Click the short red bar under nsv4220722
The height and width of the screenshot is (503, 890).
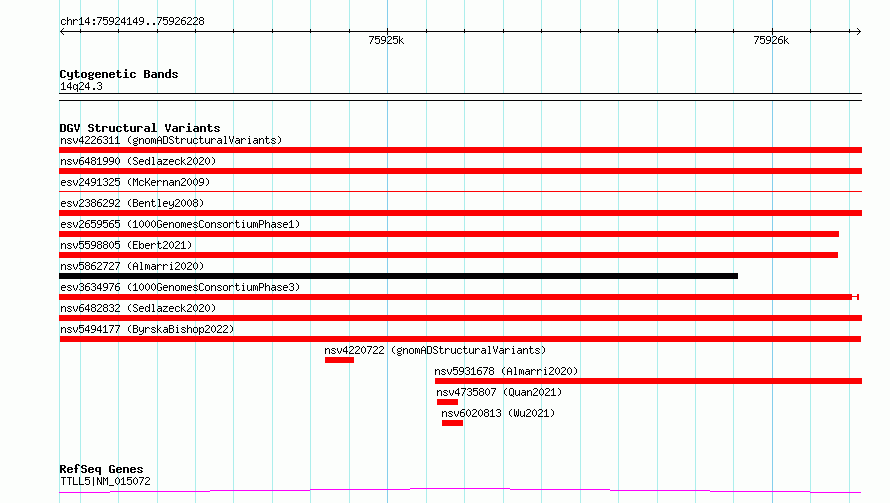339,360
